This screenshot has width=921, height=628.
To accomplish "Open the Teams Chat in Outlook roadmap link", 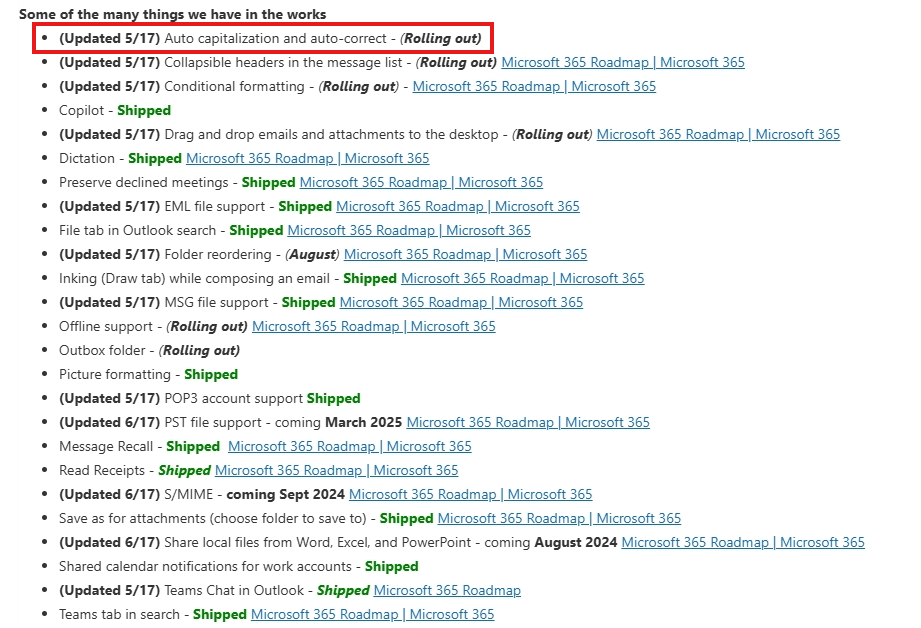I will (x=446, y=590).
